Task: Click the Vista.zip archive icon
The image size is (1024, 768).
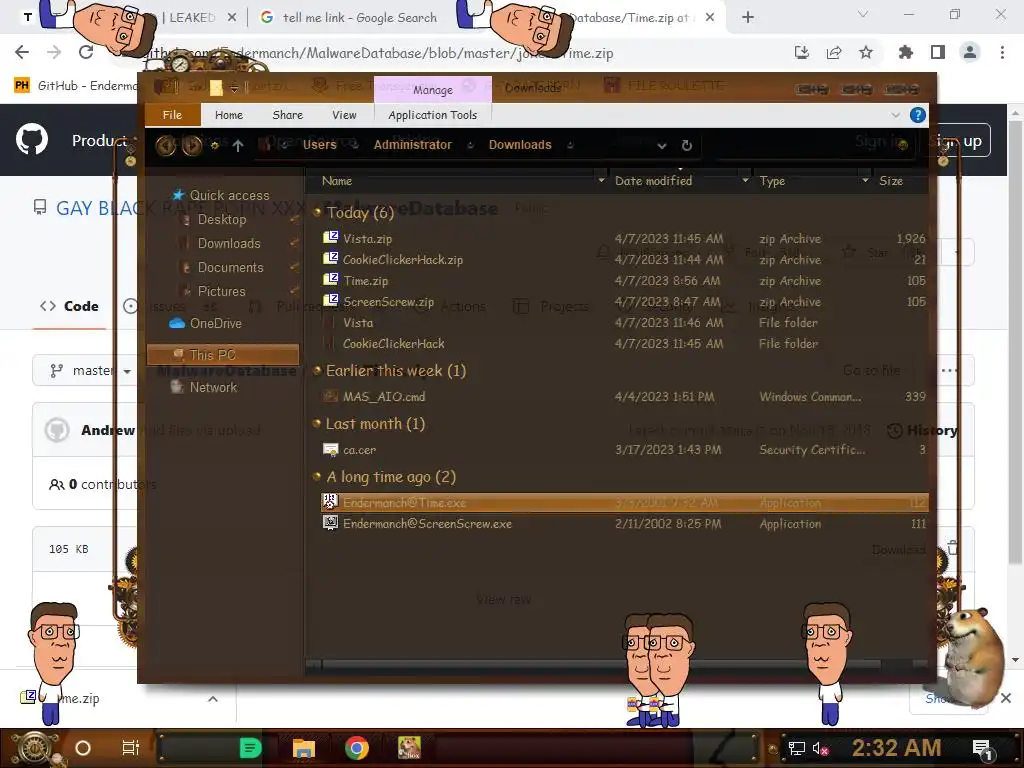Action: coord(330,238)
